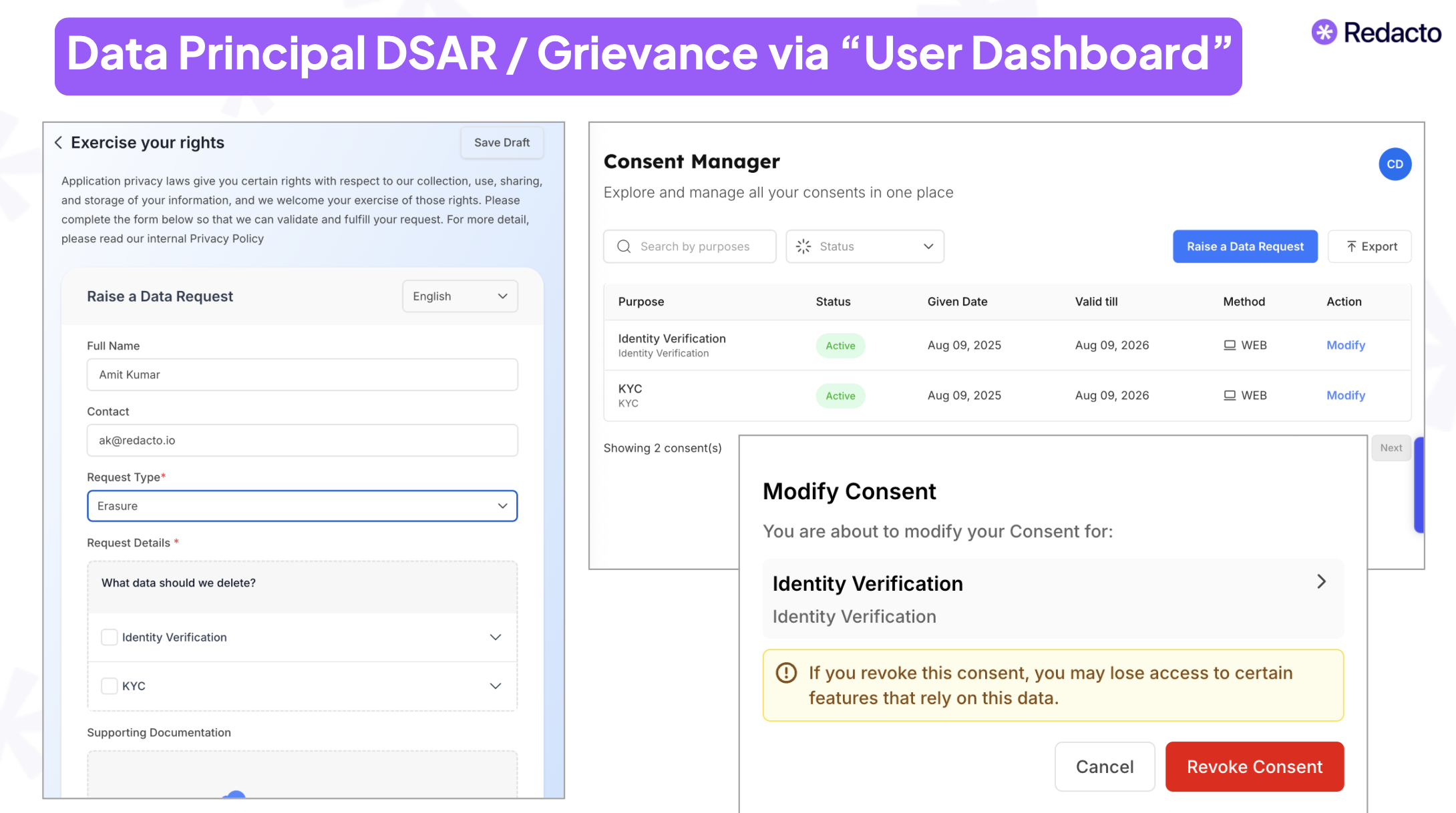The width and height of the screenshot is (1456, 813).
Task: Click the blue vertical scrollbar handle
Action: coord(1419,485)
